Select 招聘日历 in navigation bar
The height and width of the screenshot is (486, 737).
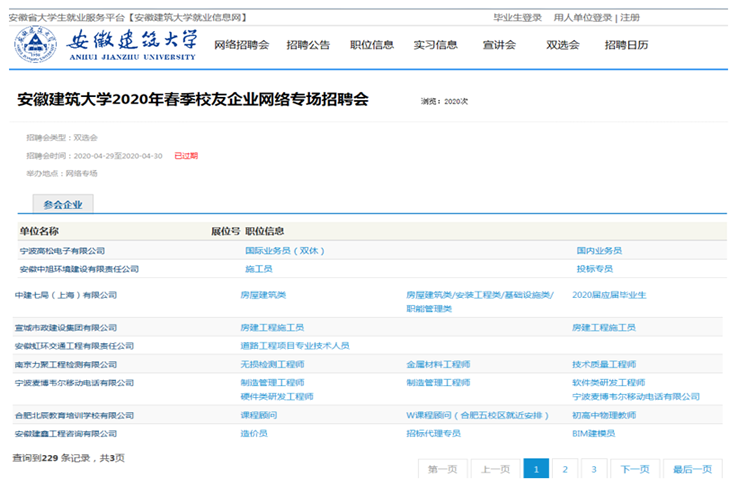pos(626,45)
